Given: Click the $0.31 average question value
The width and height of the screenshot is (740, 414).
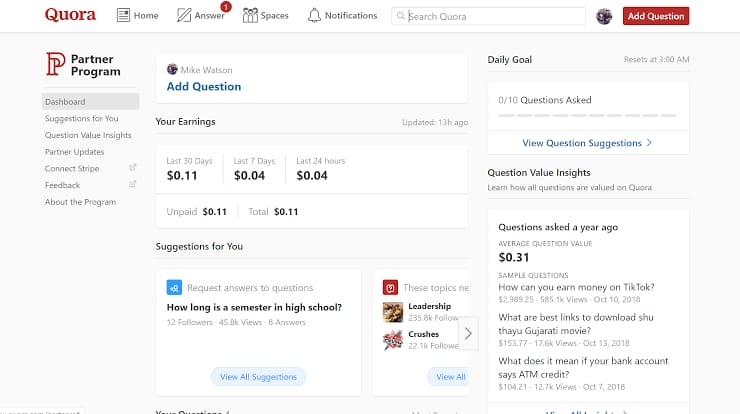Looking at the screenshot, I should pos(514,257).
